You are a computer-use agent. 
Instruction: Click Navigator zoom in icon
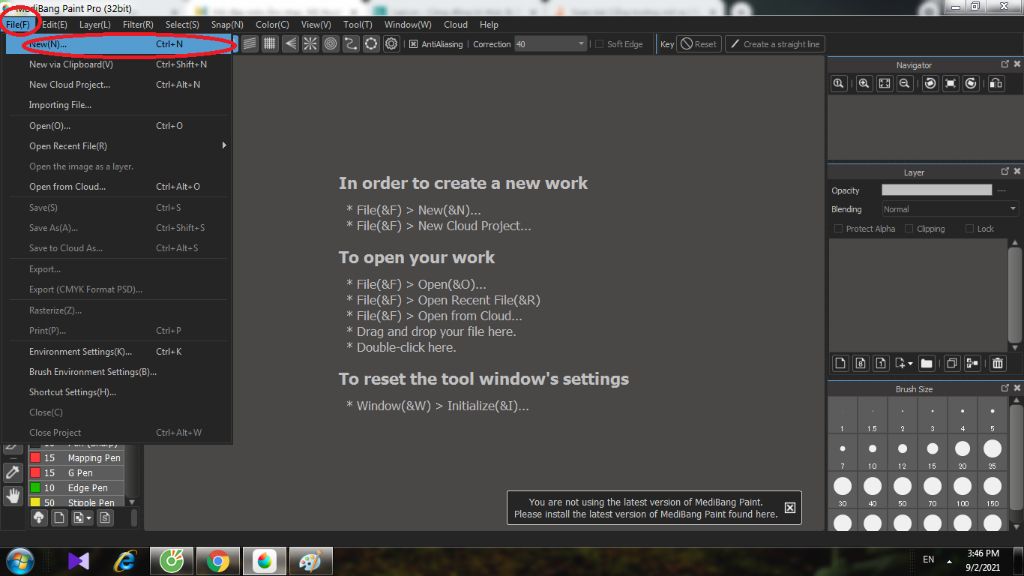(x=864, y=84)
